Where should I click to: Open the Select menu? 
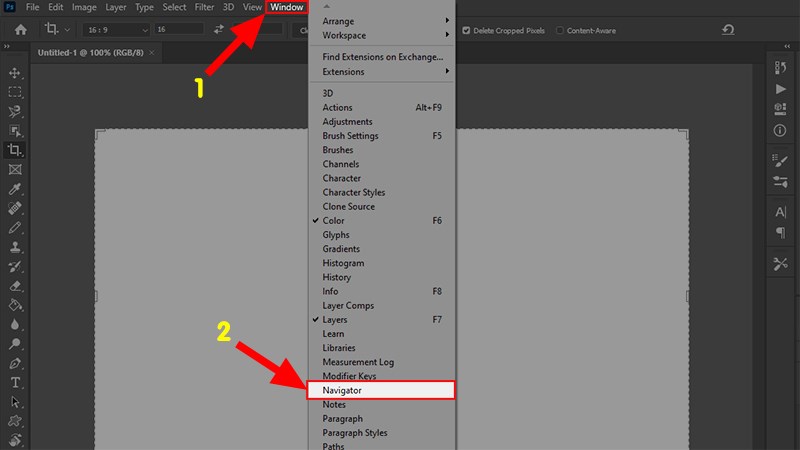[x=174, y=7]
